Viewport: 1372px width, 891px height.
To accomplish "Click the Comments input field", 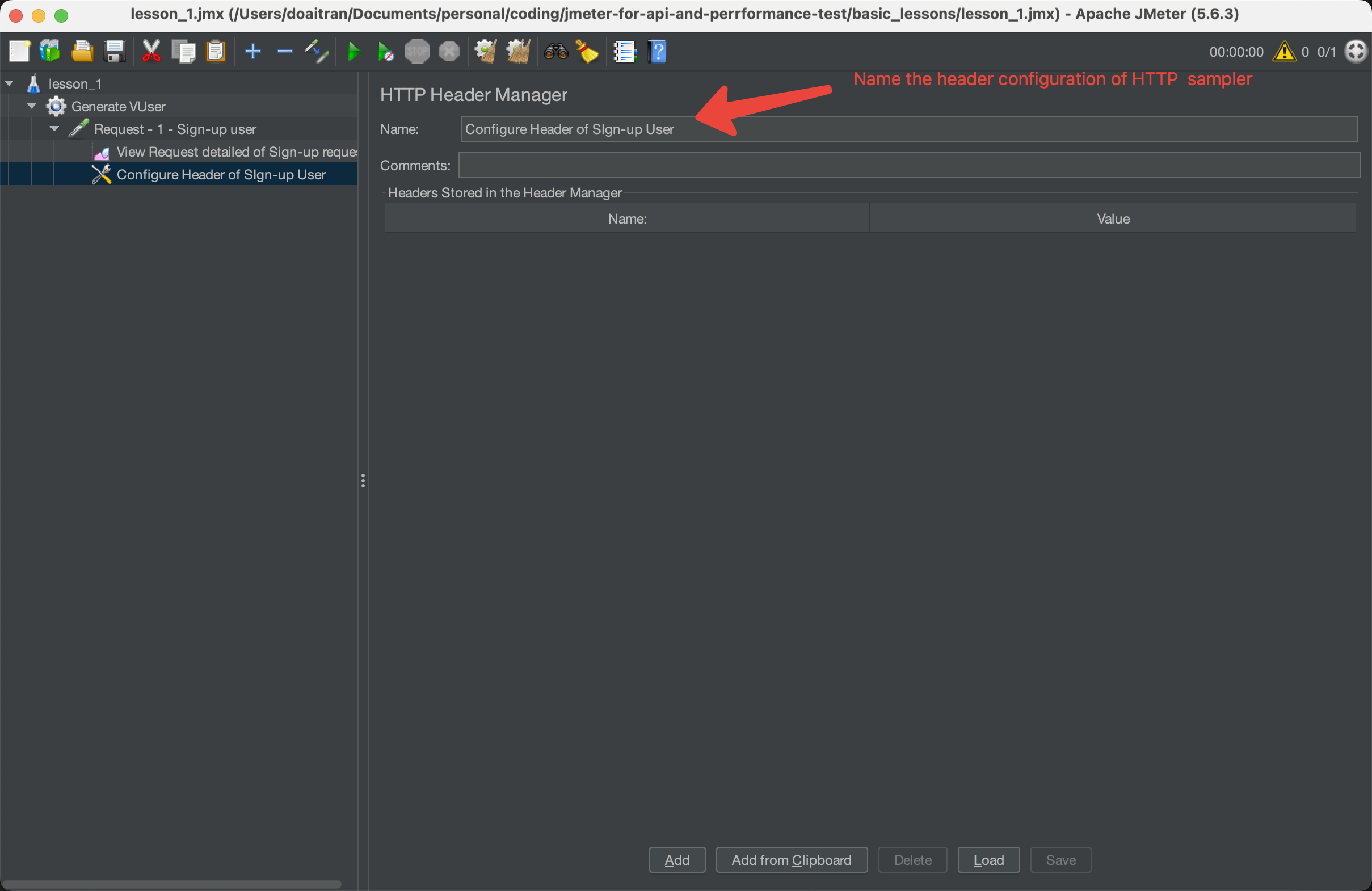I will (909, 166).
